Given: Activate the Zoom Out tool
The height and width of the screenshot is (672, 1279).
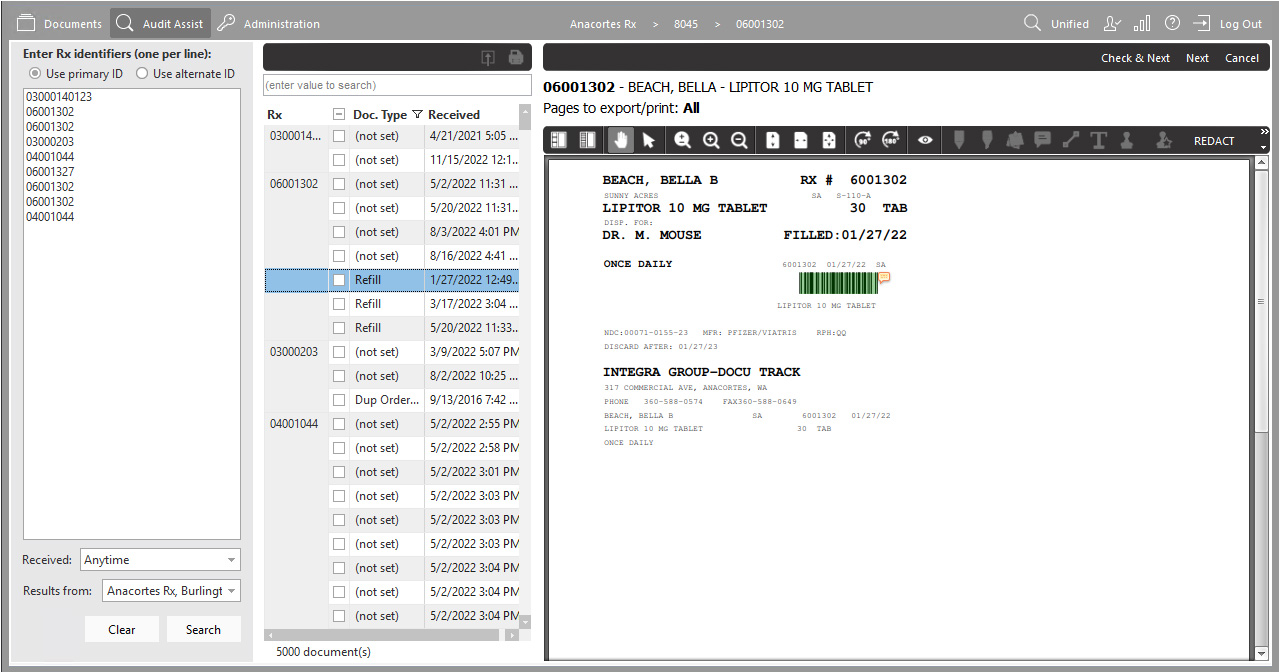Looking at the screenshot, I should [x=738, y=140].
